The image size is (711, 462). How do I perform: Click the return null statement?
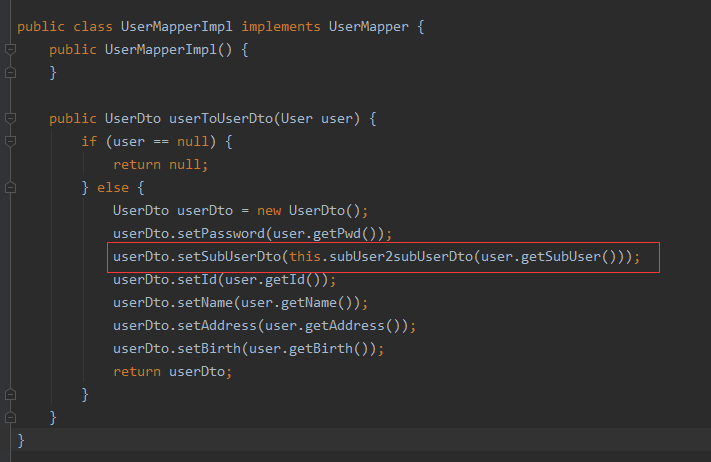click(161, 165)
